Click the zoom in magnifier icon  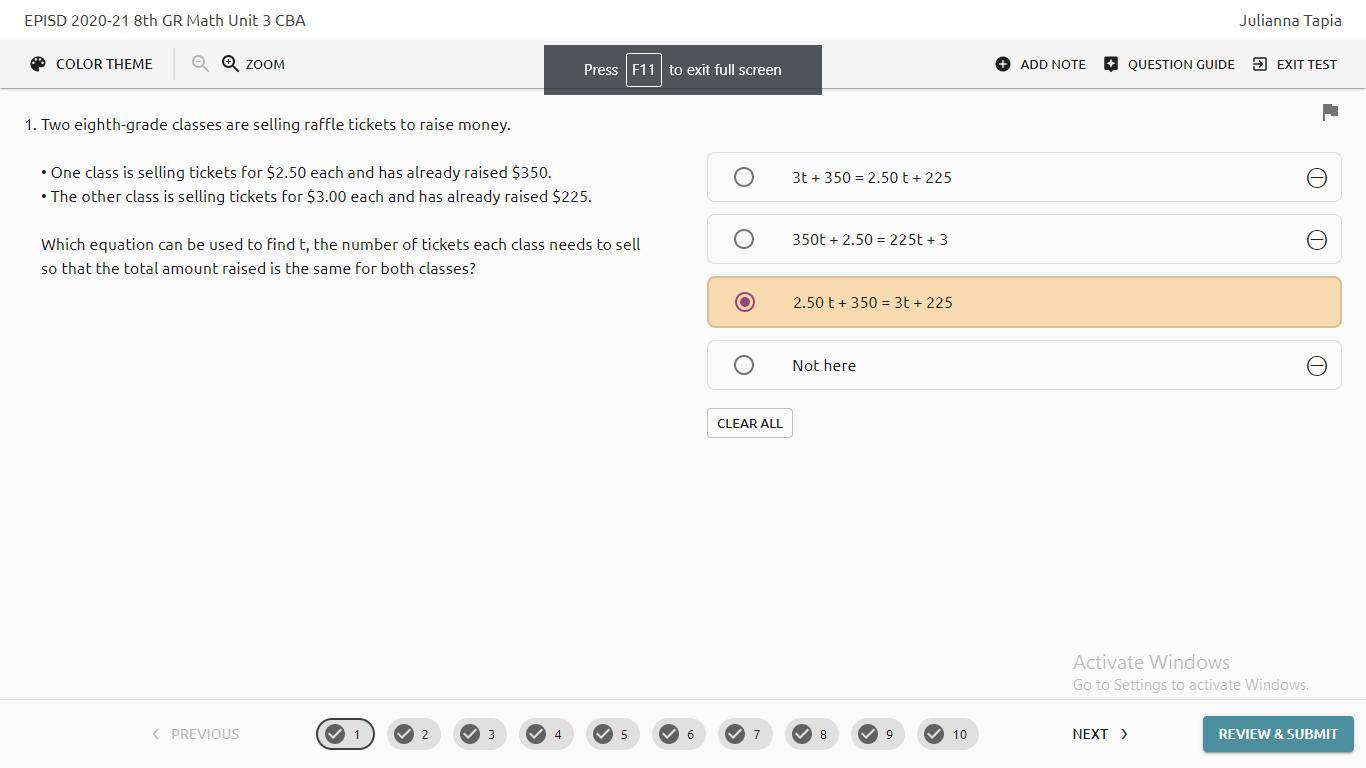(x=231, y=64)
